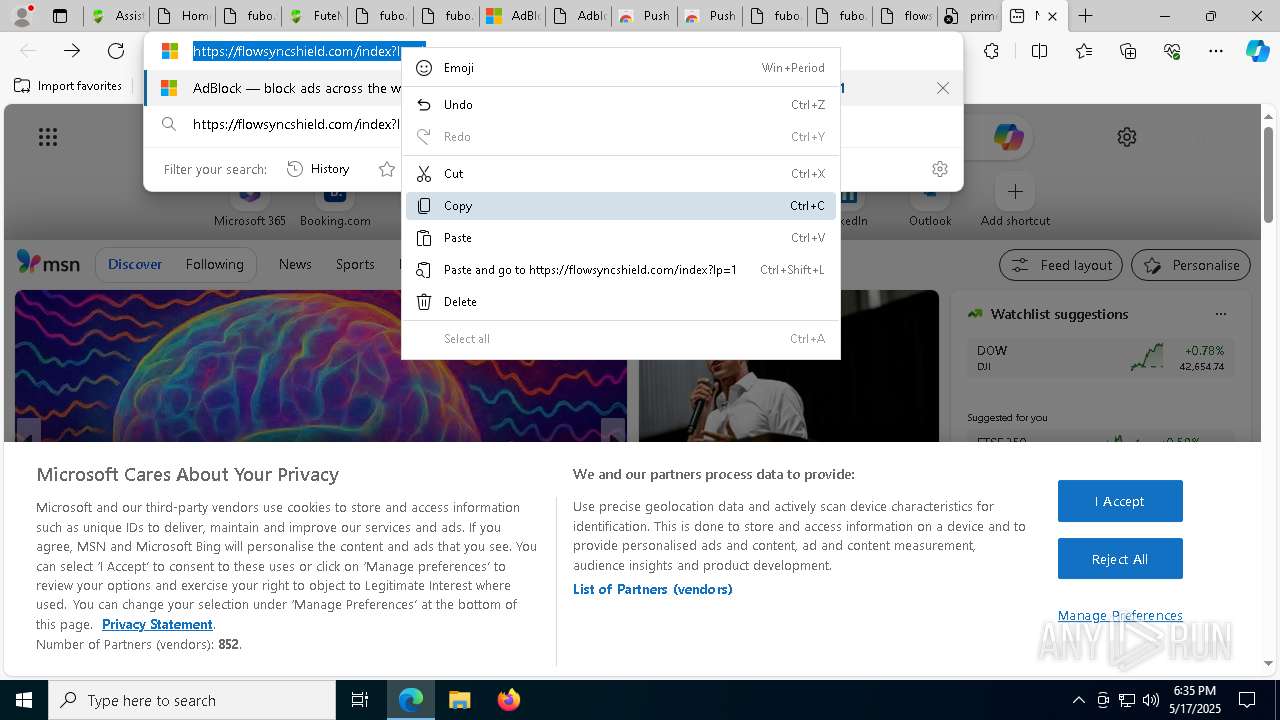Open address bar search settings gear
1280x720 pixels.
click(940, 169)
